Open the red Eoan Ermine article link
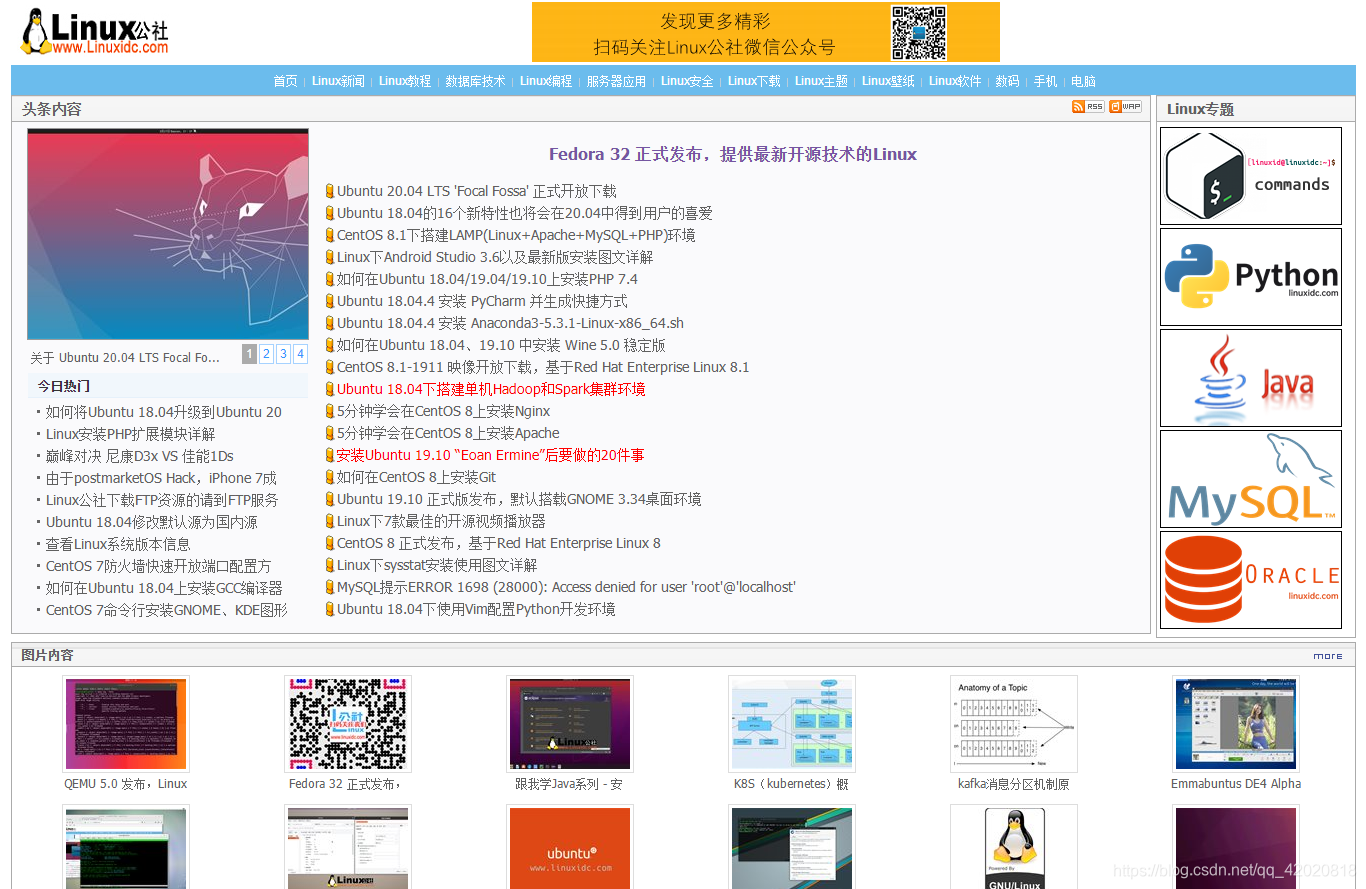Viewport: 1366px width, 889px height. click(491, 455)
